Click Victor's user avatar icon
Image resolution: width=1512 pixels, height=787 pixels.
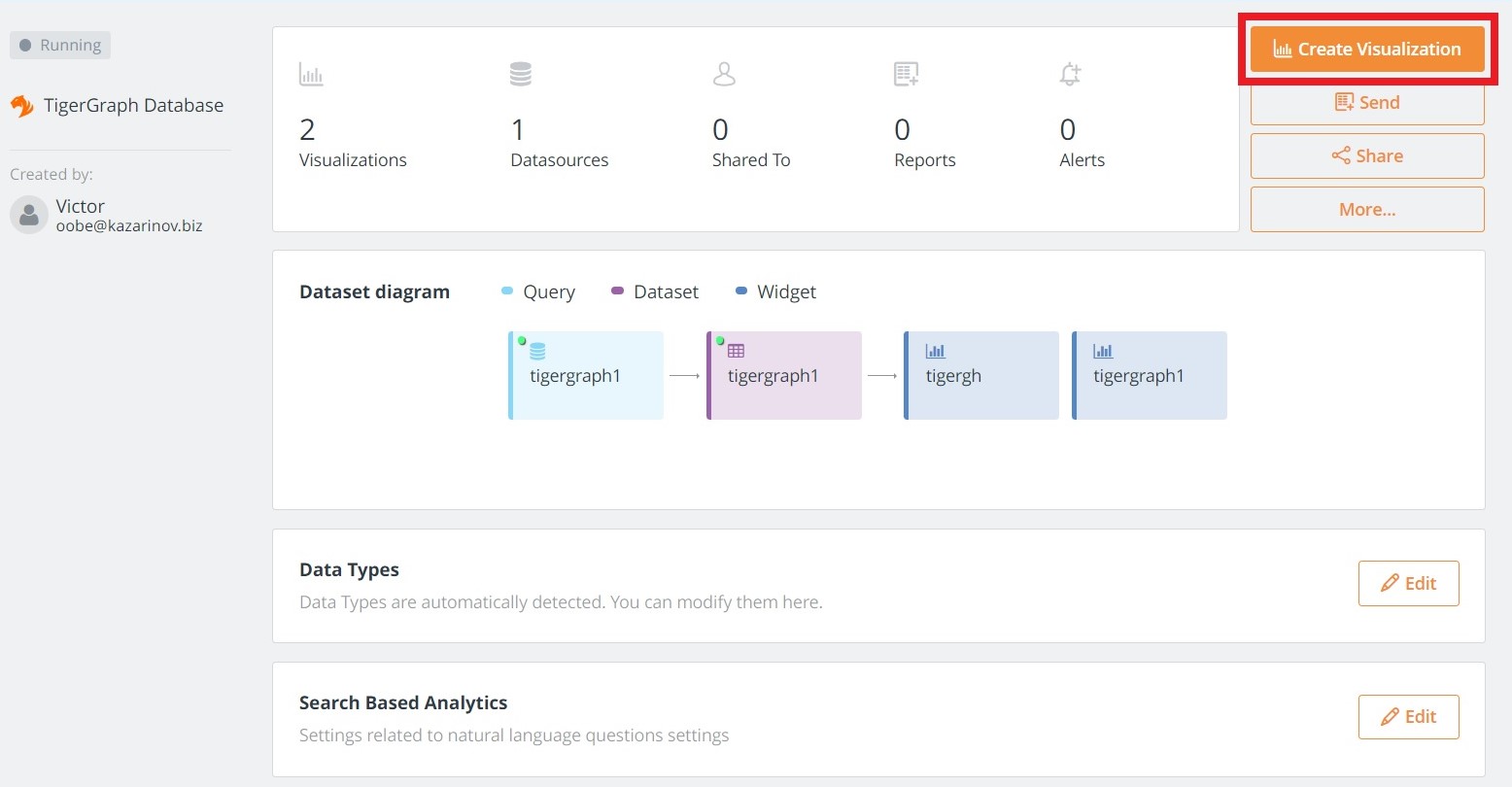[x=29, y=215]
